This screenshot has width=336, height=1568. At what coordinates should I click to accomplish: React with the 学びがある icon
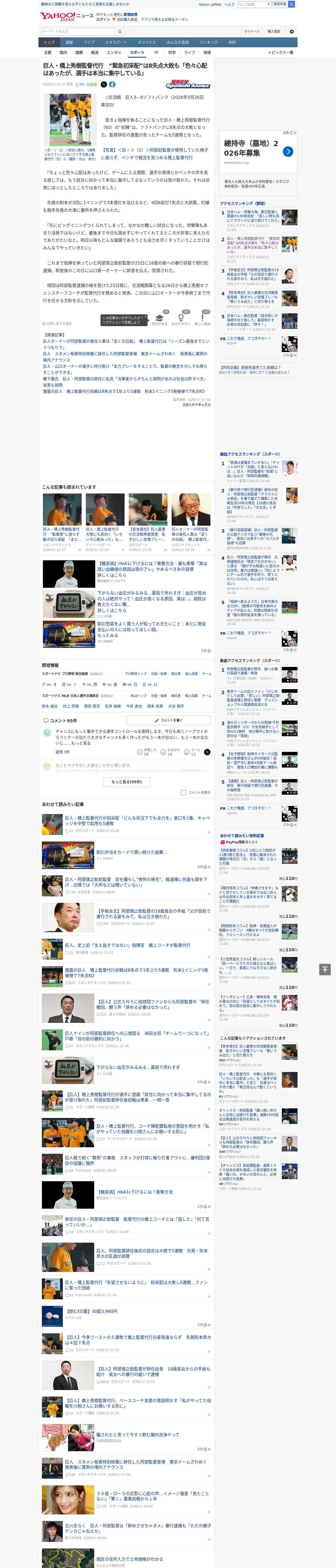click(x=159, y=319)
